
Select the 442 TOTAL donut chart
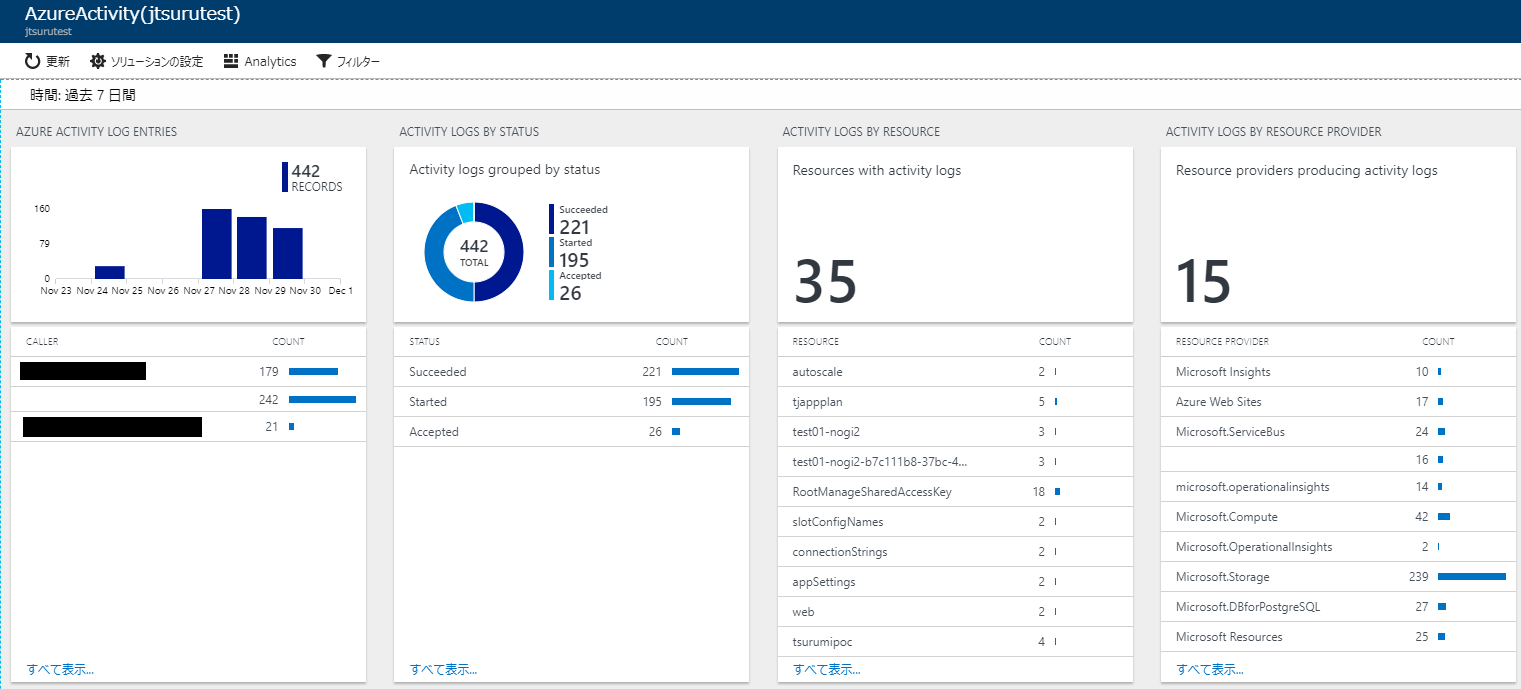click(473, 253)
